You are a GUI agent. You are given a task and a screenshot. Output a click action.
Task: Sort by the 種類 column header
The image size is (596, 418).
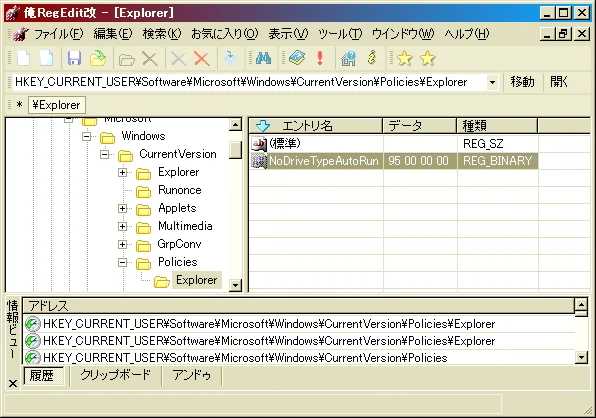497,125
